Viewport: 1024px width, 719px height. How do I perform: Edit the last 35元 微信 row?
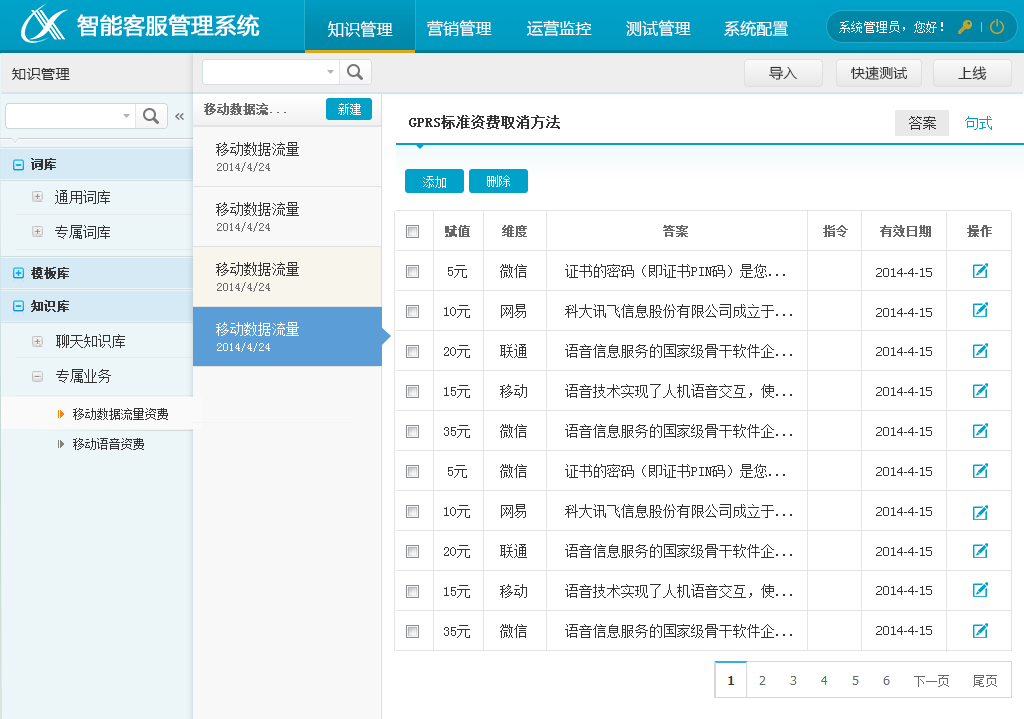980,631
